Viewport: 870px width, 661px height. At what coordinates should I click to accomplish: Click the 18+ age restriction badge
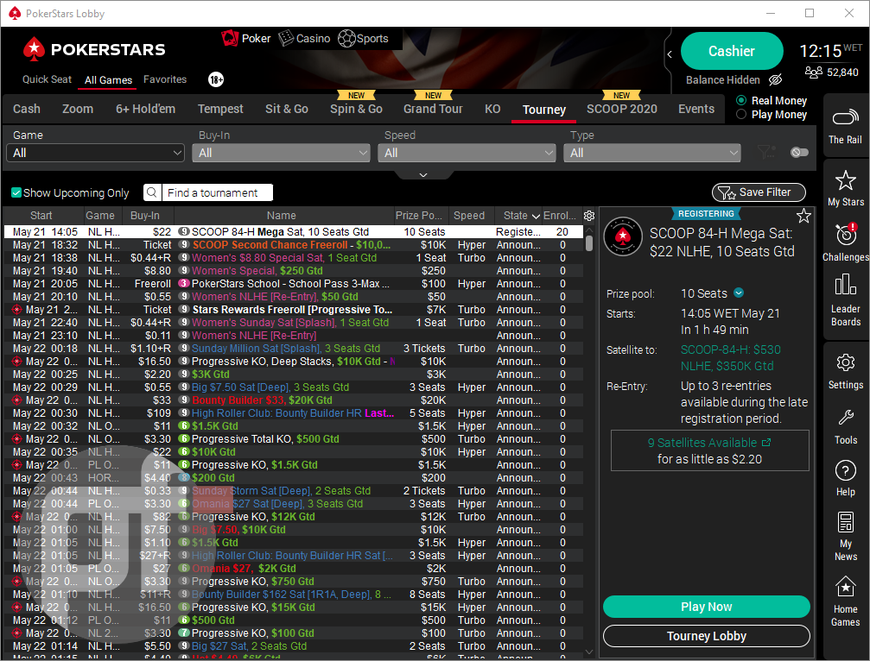click(216, 80)
